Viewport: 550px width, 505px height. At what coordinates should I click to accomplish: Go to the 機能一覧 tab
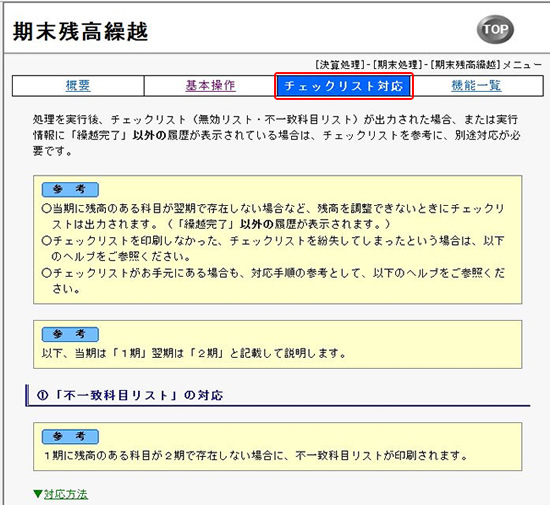click(476, 86)
